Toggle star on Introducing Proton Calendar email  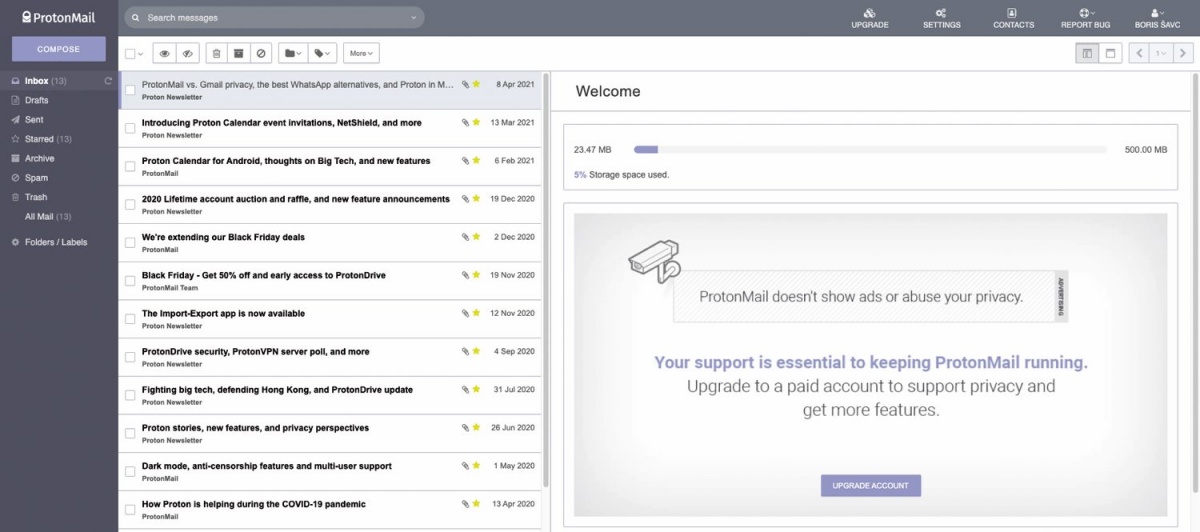click(476, 122)
